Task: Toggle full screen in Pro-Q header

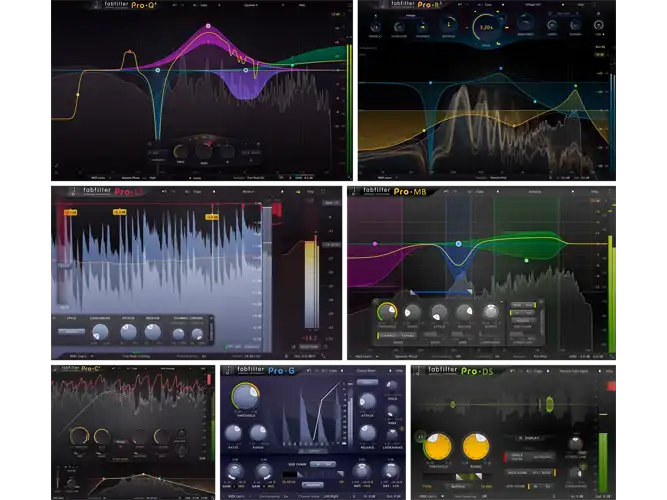Action: click(349, 5)
